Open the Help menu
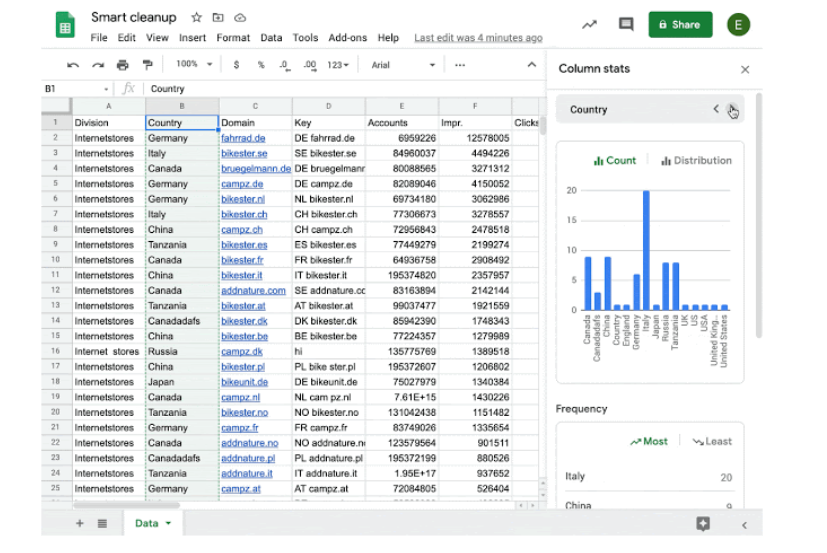Image resolution: width=827 pixels, height=553 pixels. tap(388, 37)
